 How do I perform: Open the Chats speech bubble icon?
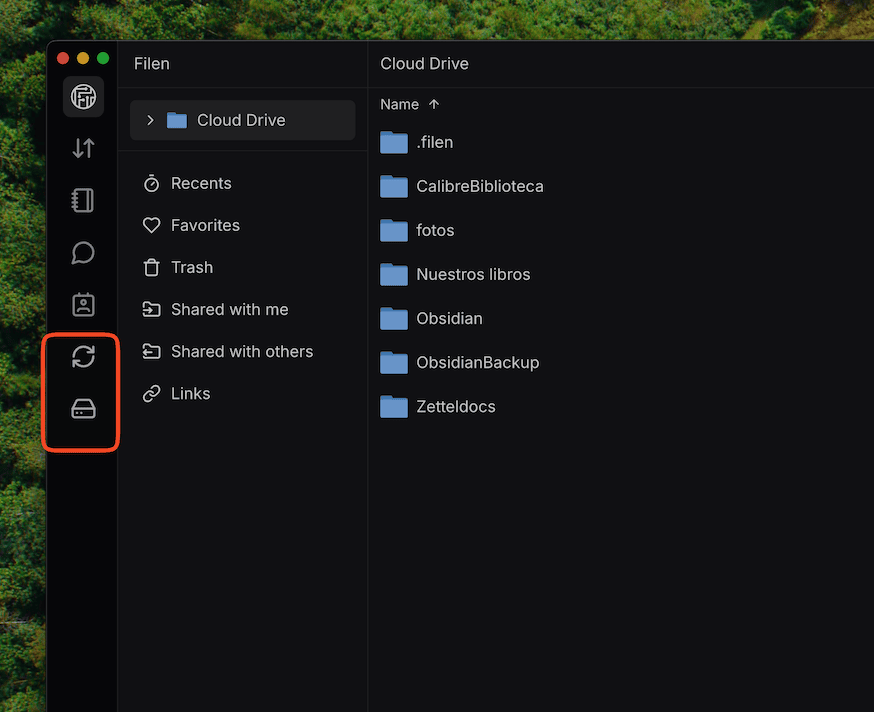click(x=83, y=253)
